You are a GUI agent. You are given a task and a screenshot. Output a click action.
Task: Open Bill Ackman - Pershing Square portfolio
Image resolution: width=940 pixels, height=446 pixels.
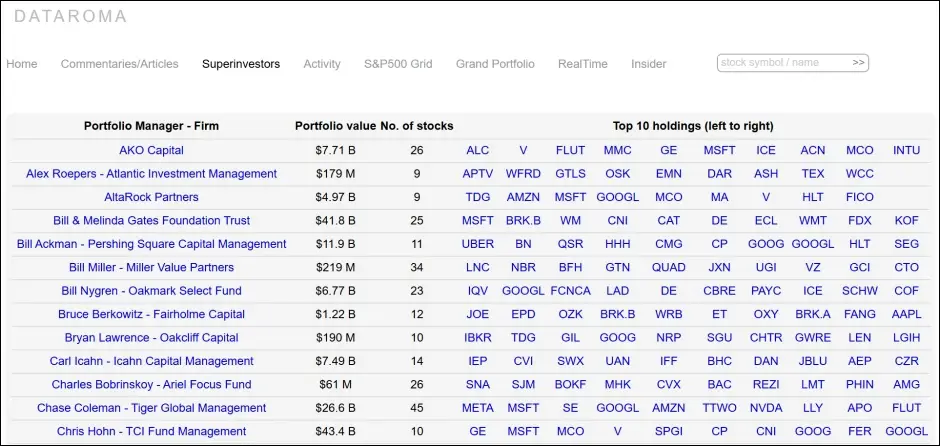pos(152,244)
